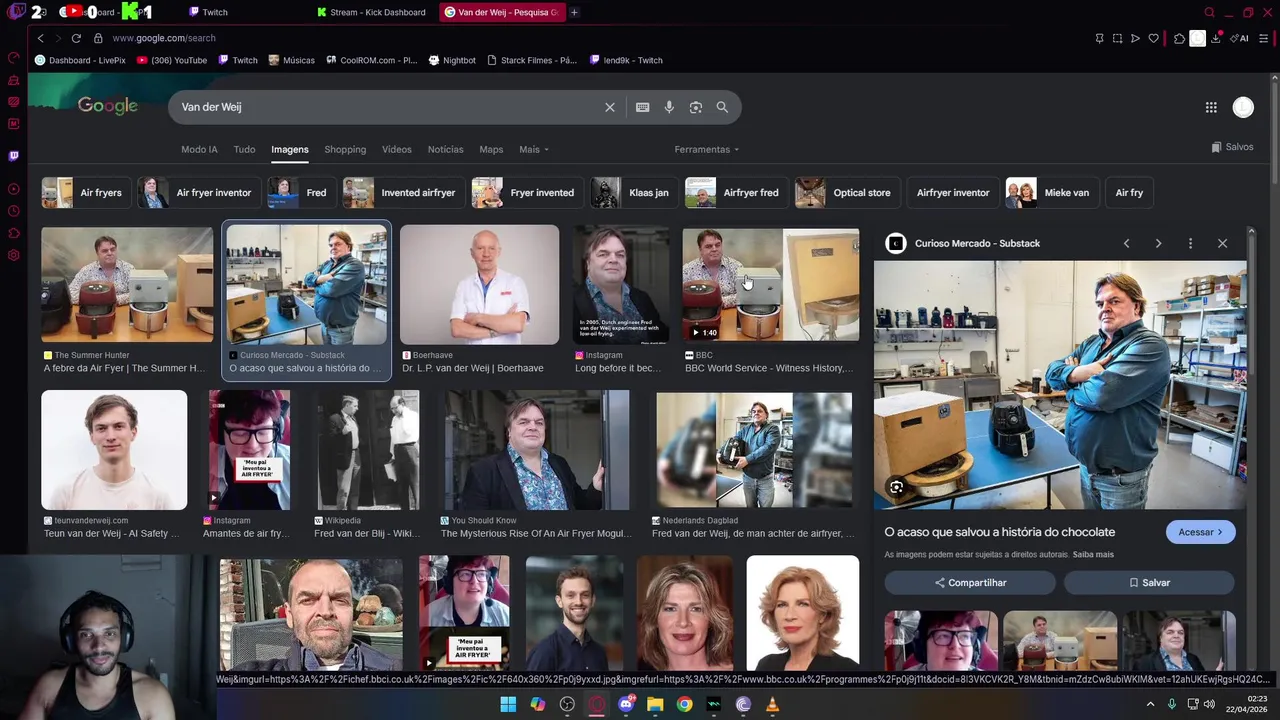Switch to Modo IA tab

click(x=199, y=149)
